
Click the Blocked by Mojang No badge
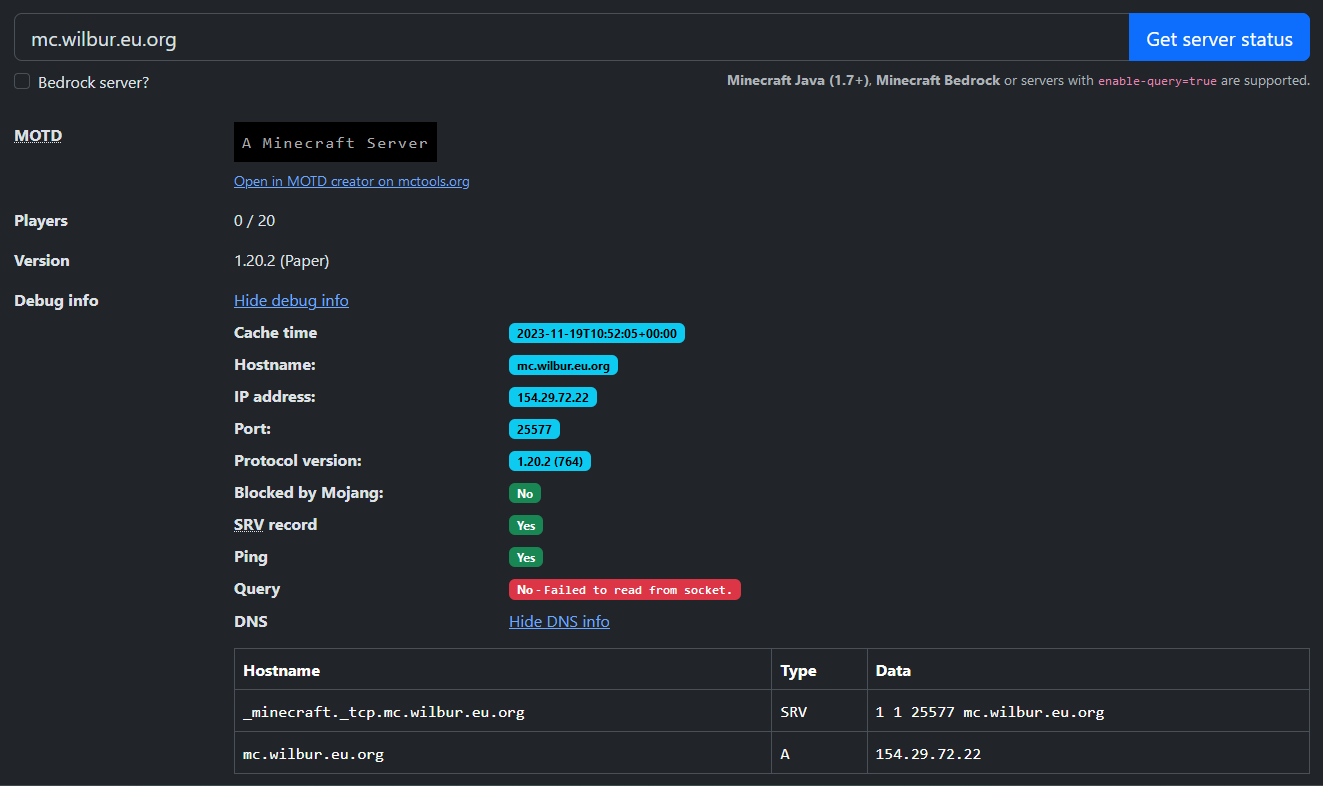(x=525, y=493)
